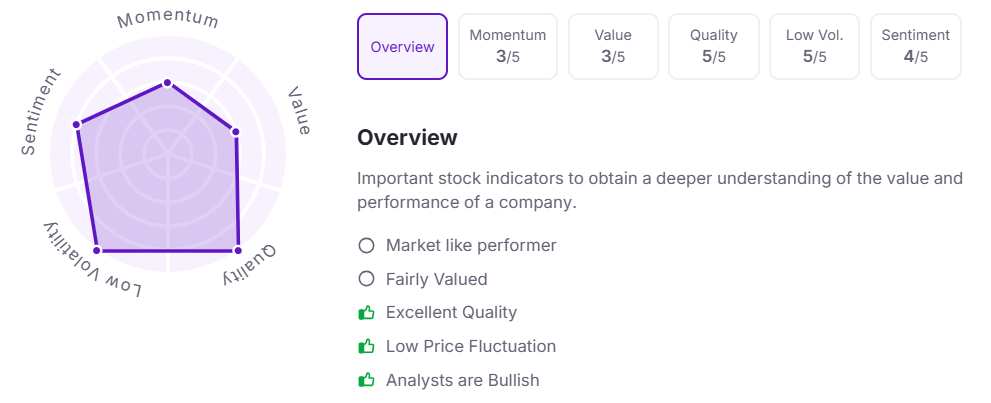
Task: Click the Quality vertex dot on radar chart
Action: (x=238, y=251)
